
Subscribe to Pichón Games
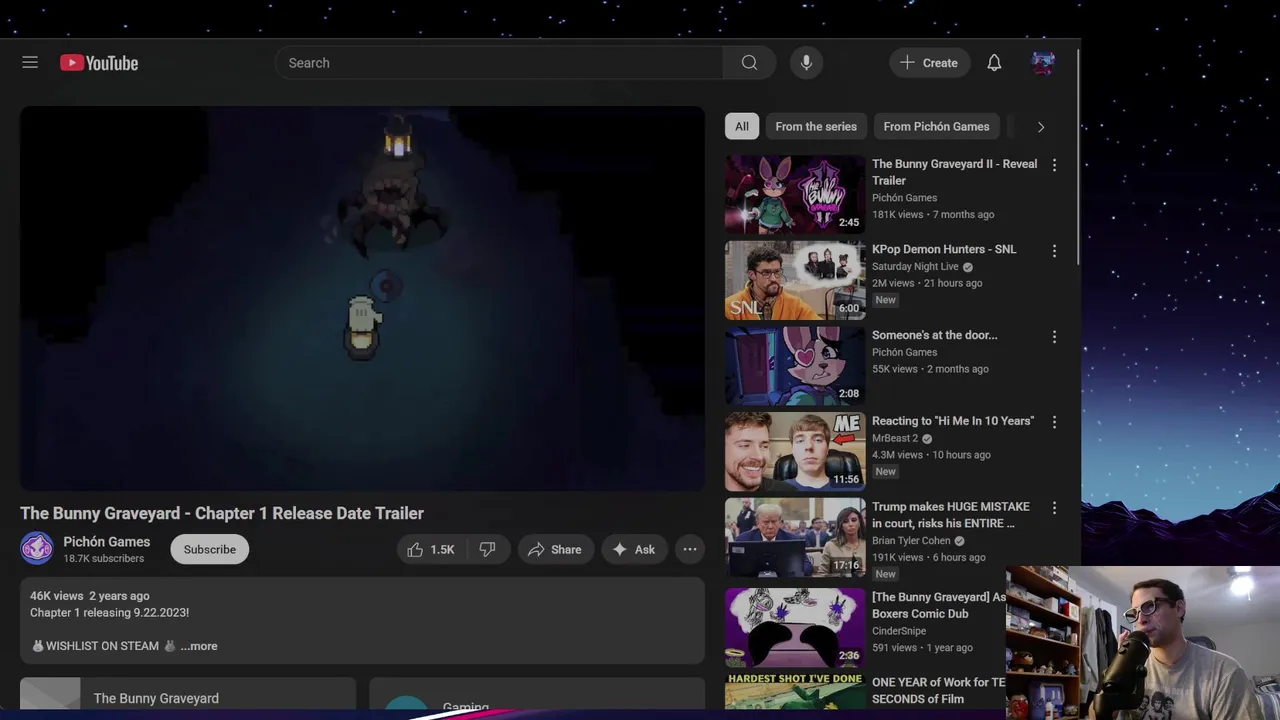coord(210,549)
